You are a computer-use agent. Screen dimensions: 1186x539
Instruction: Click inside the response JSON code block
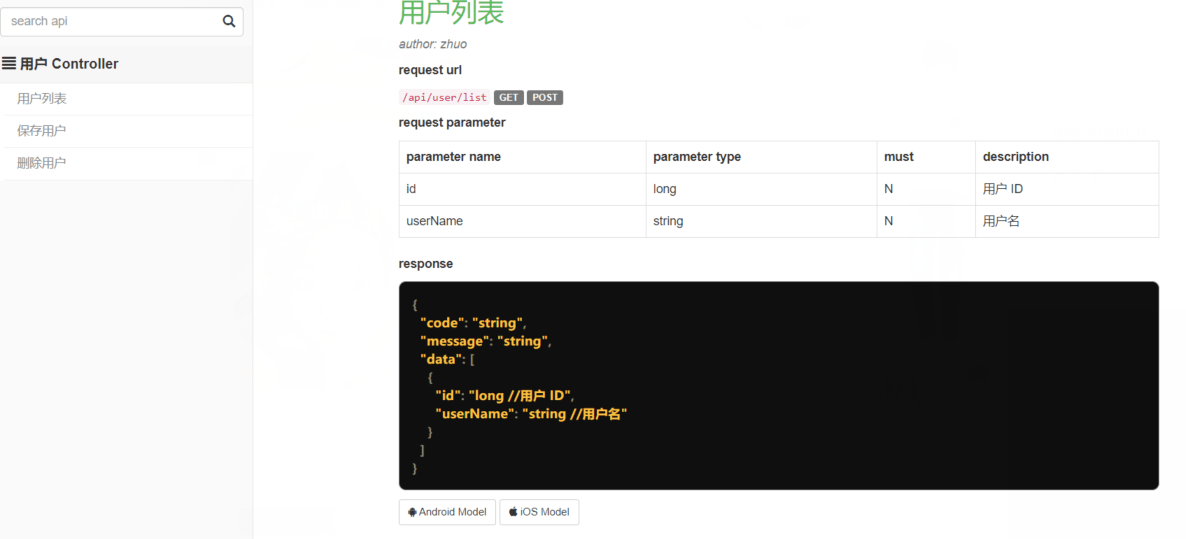[778, 385]
